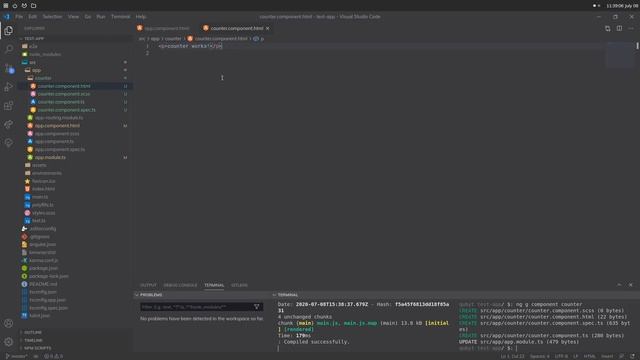
Task: Click the line and column indicator in status bar
Action: [x=512, y=356]
